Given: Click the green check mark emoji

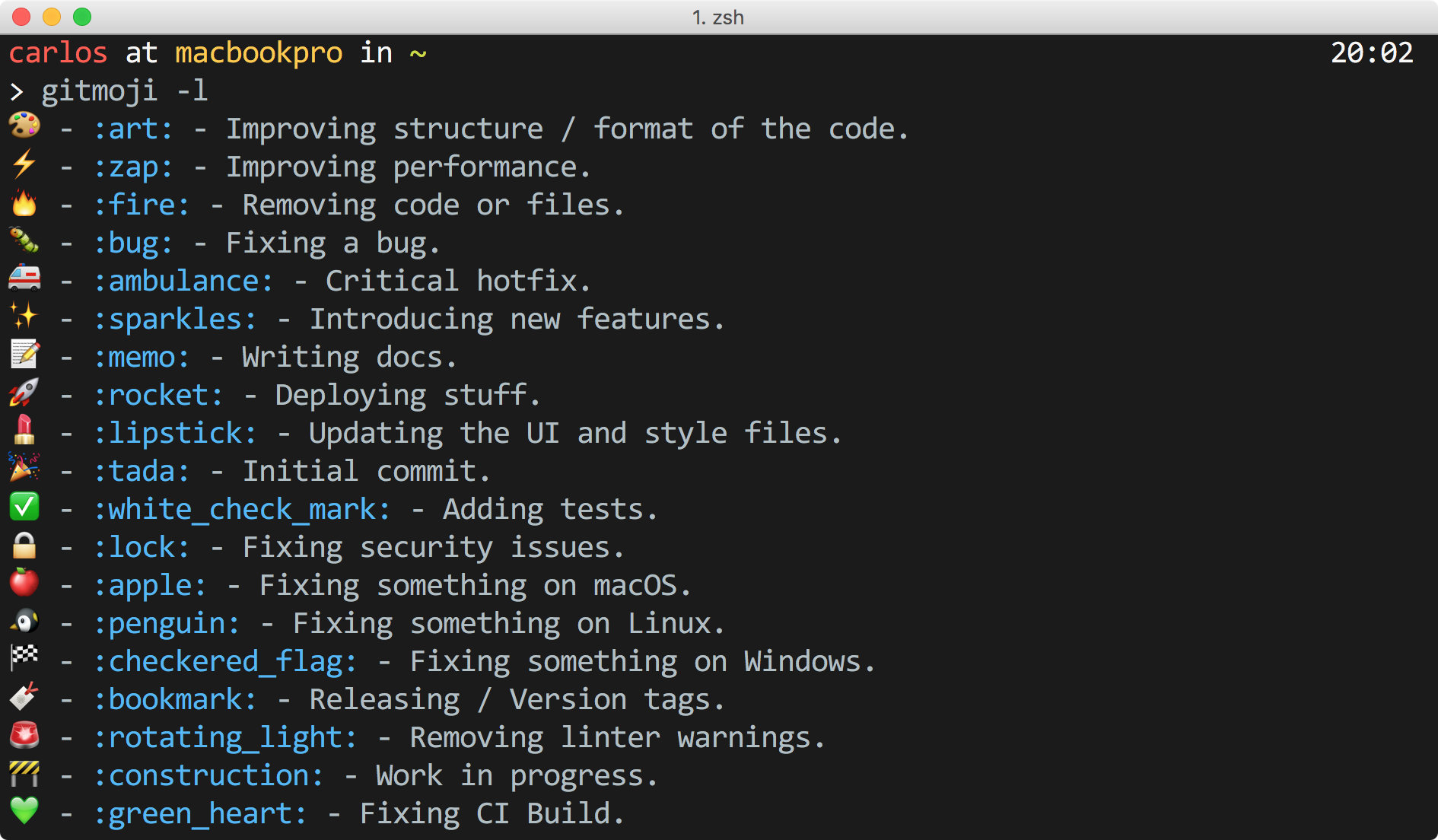Looking at the screenshot, I should [x=24, y=507].
